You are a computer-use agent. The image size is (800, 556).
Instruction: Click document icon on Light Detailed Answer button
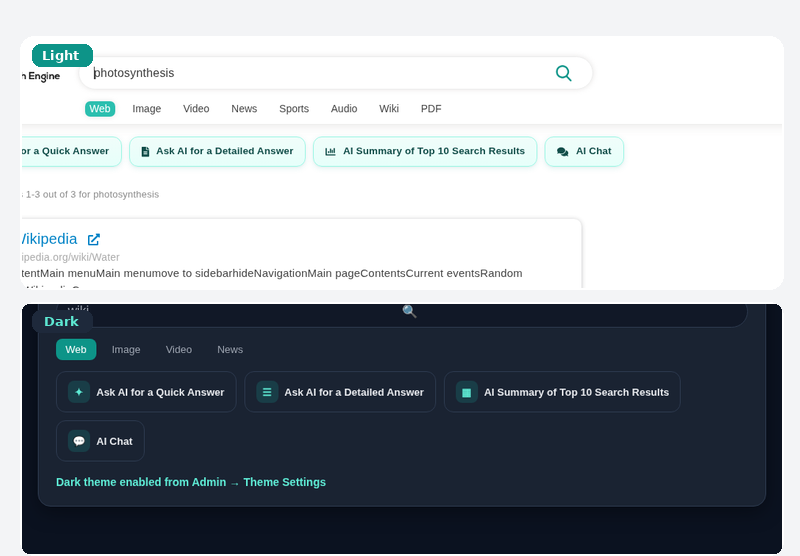point(145,151)
